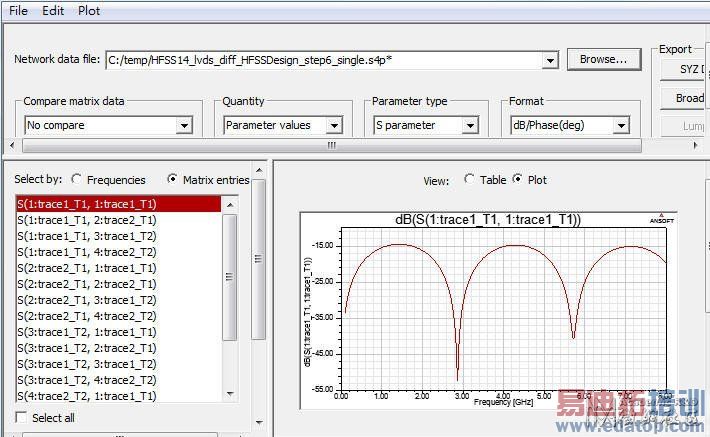Click the left panel outer scrollbar thumb
This screenshot has width=710, height=437.
259,259
